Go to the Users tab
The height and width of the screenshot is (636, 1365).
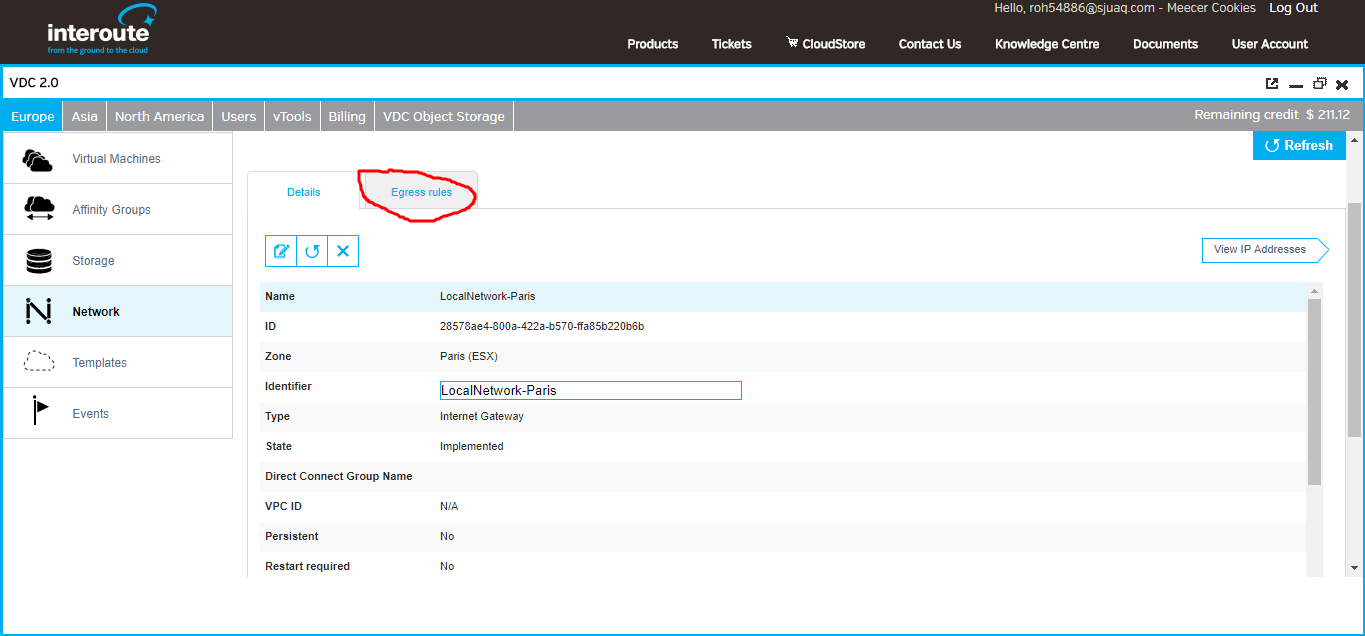239,116
